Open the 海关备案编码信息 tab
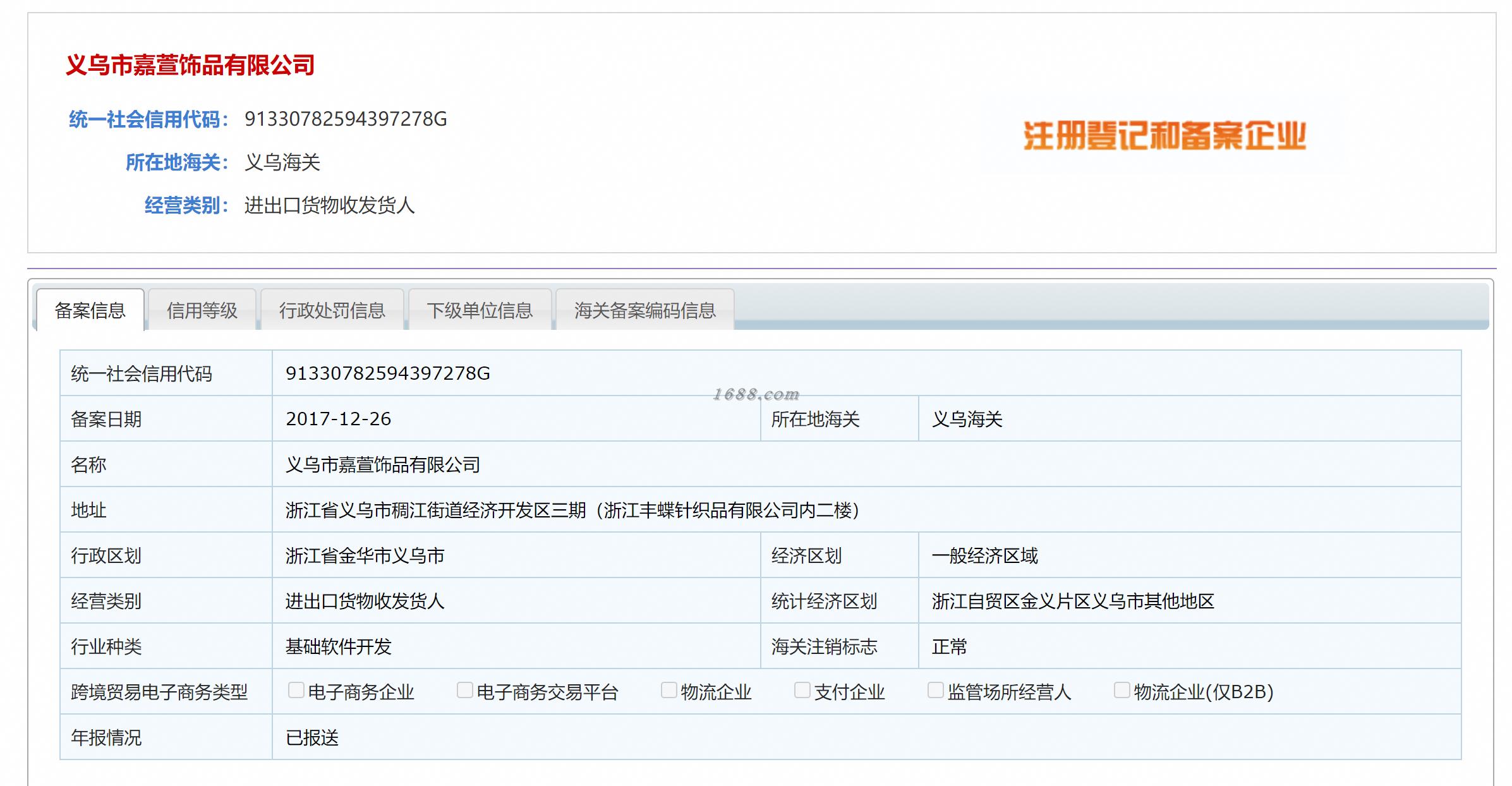1512x786 pixels. [x=644, y=310]
